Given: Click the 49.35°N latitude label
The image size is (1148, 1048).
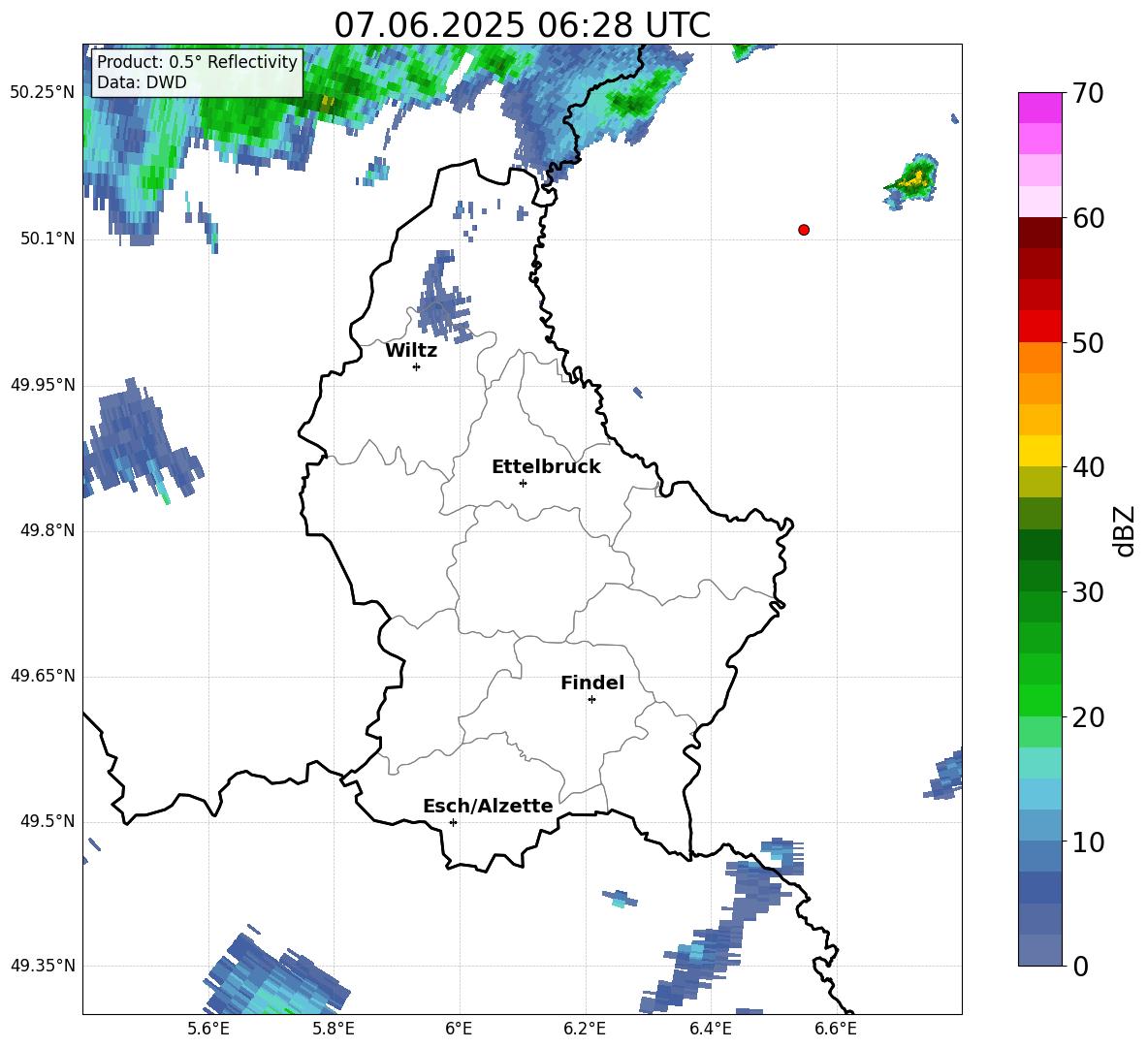Looking at the screenshot, I should (43, 966).
